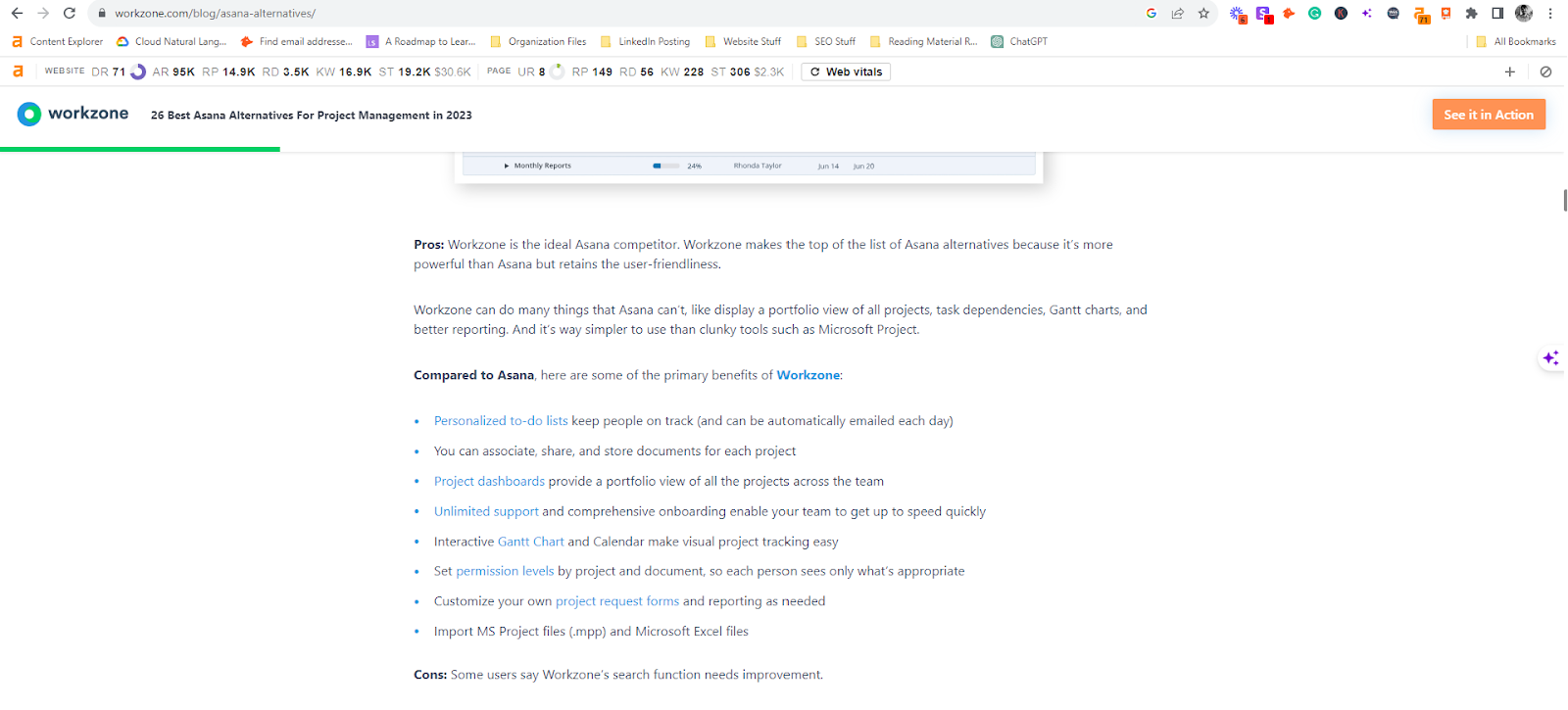Image resolution: width=1568 pixels, height=710 pixels.
Task: Expand the Website Stuff bookmark folder
Action: pos(743,42)
